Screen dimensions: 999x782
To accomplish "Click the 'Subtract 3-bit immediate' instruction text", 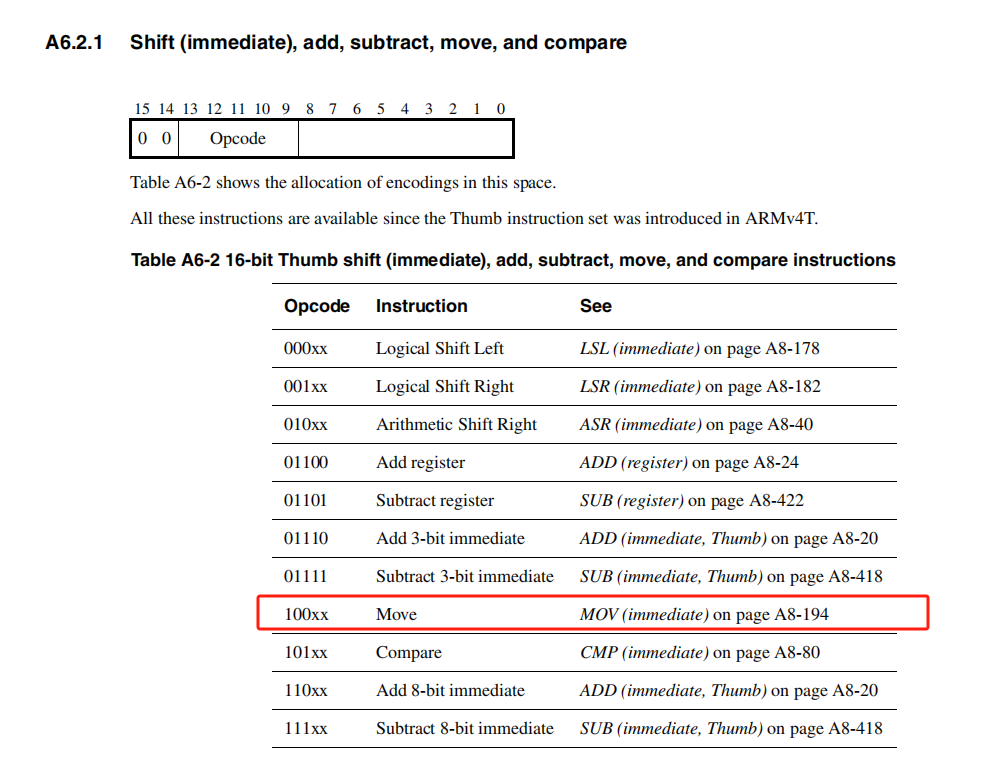I will coord(464,577).
